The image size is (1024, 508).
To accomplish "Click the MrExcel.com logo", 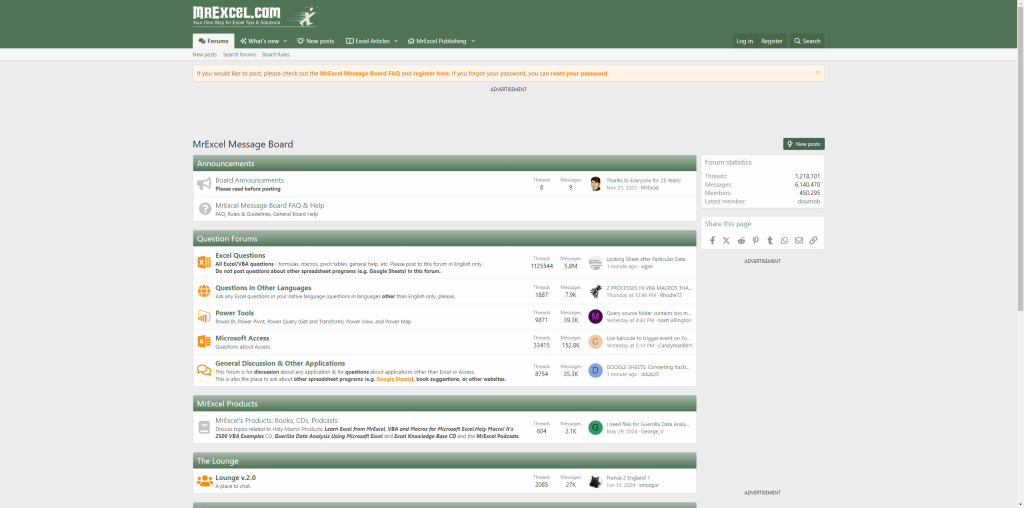I will 254,16.
